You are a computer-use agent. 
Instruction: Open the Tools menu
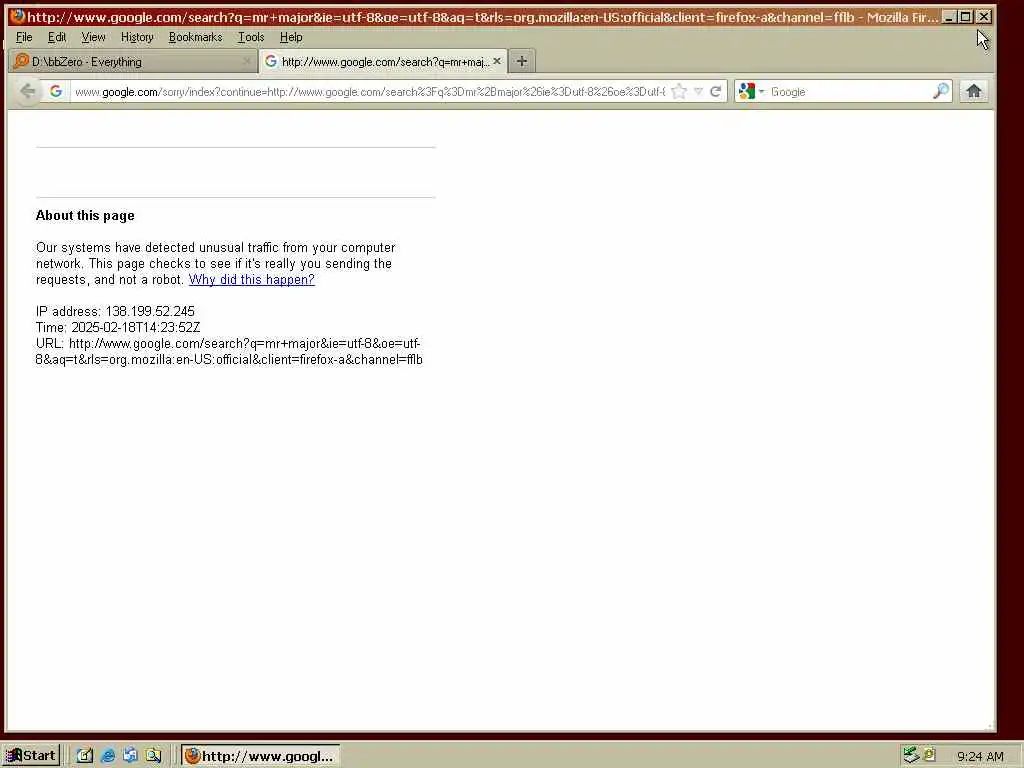coord(251,37)
